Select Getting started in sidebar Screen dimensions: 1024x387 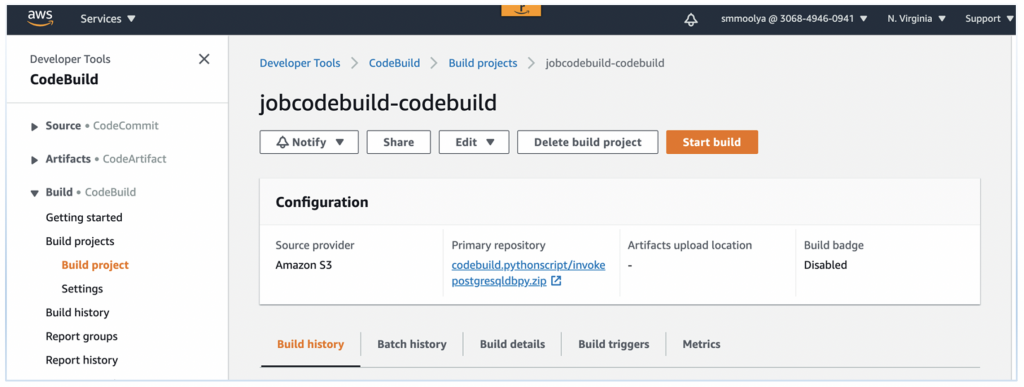coord(84,217)
